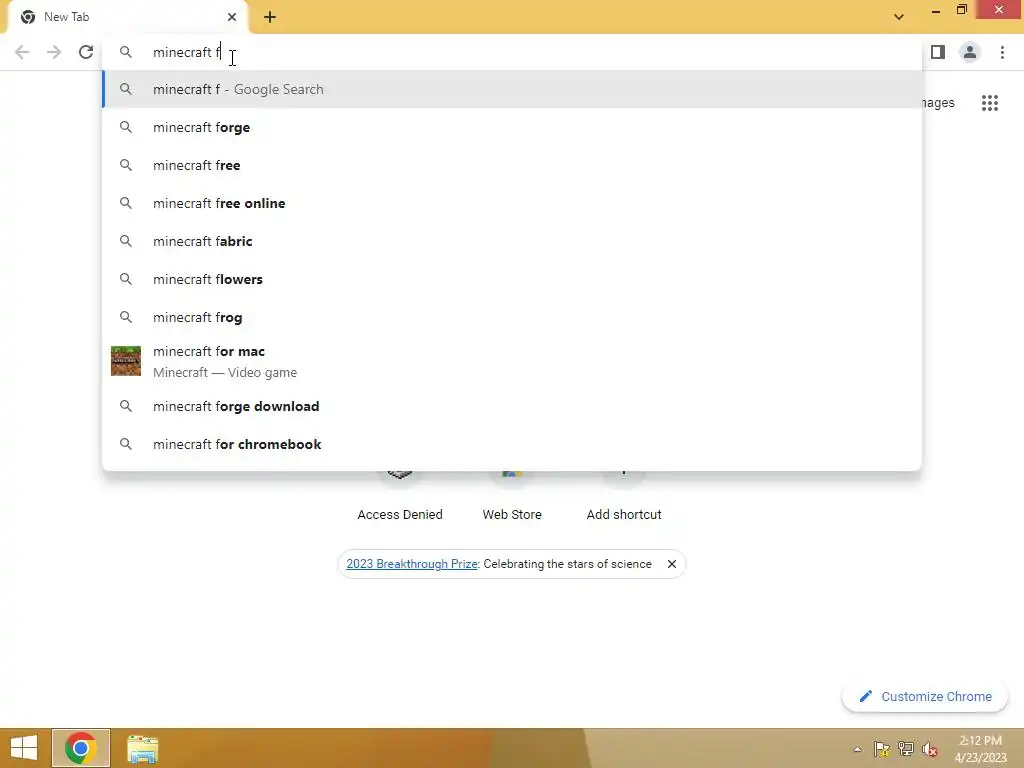Image resolution: width=1024 pixels, height=768 pixels.
Task: Select the 'minecraft for chromebook' suggestion
Action: coord(512,444)
